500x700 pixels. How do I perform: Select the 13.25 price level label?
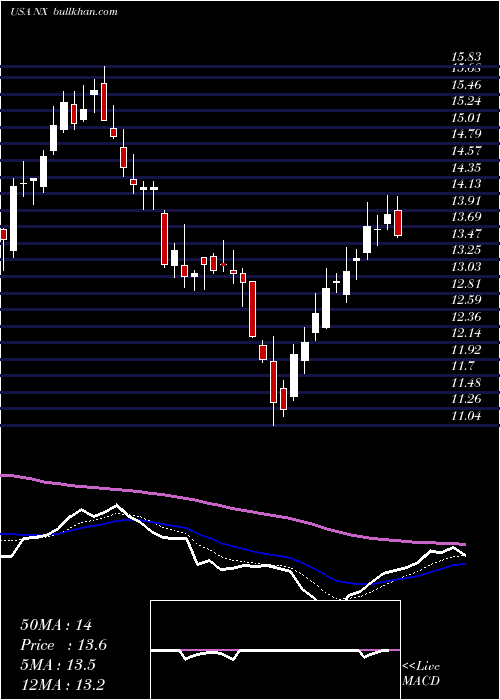point(466,250)
